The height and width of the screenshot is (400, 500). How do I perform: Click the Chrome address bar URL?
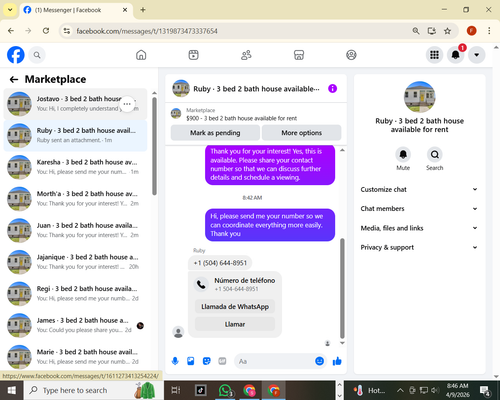147,31
